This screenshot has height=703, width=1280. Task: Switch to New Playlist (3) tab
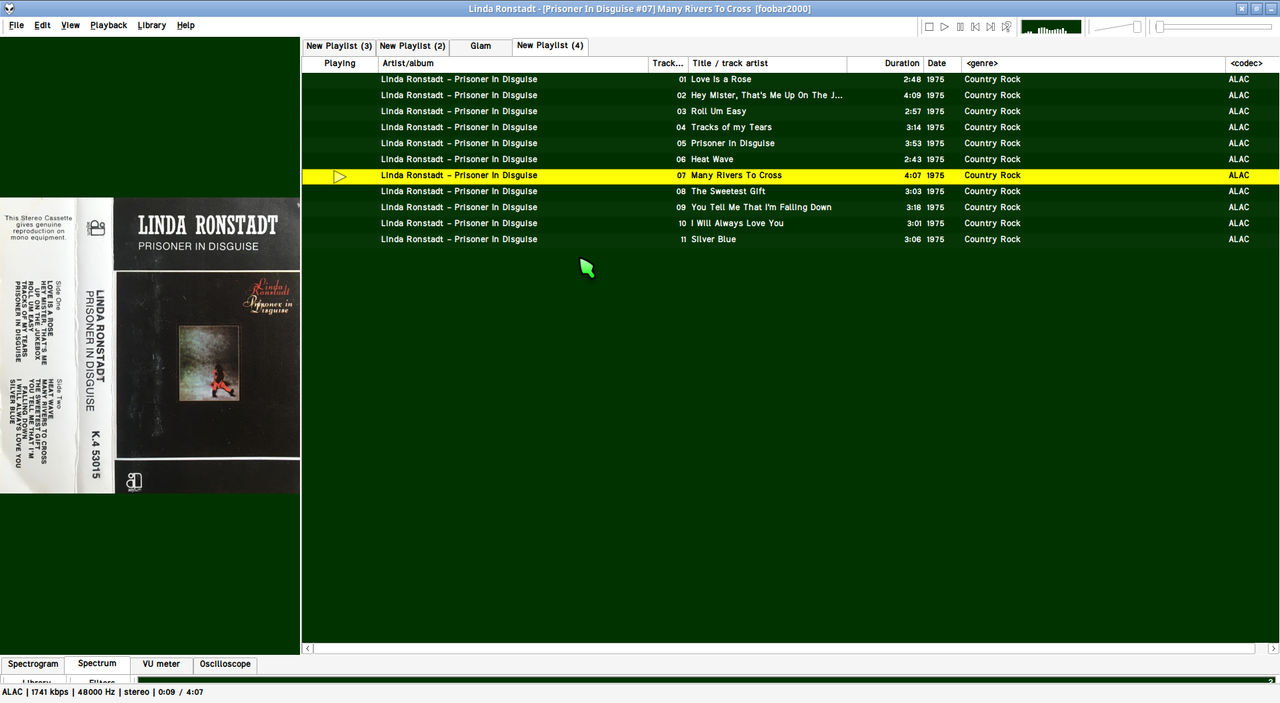(339, 46)
